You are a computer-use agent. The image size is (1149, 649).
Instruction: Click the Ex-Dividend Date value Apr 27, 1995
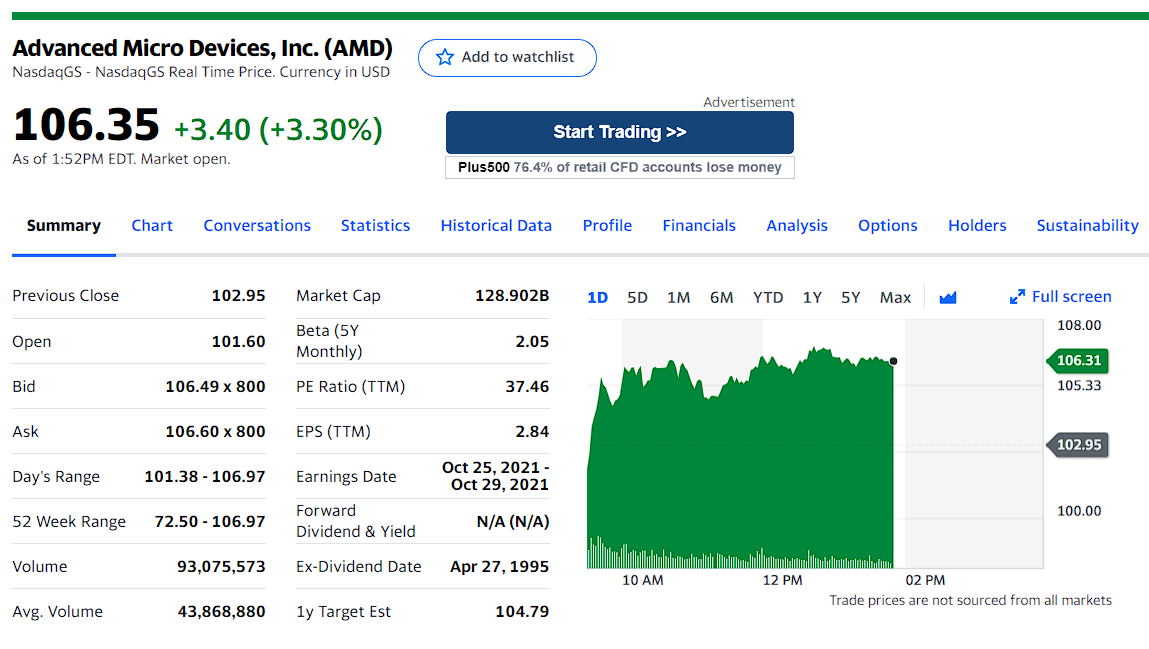tap(500, 567)
